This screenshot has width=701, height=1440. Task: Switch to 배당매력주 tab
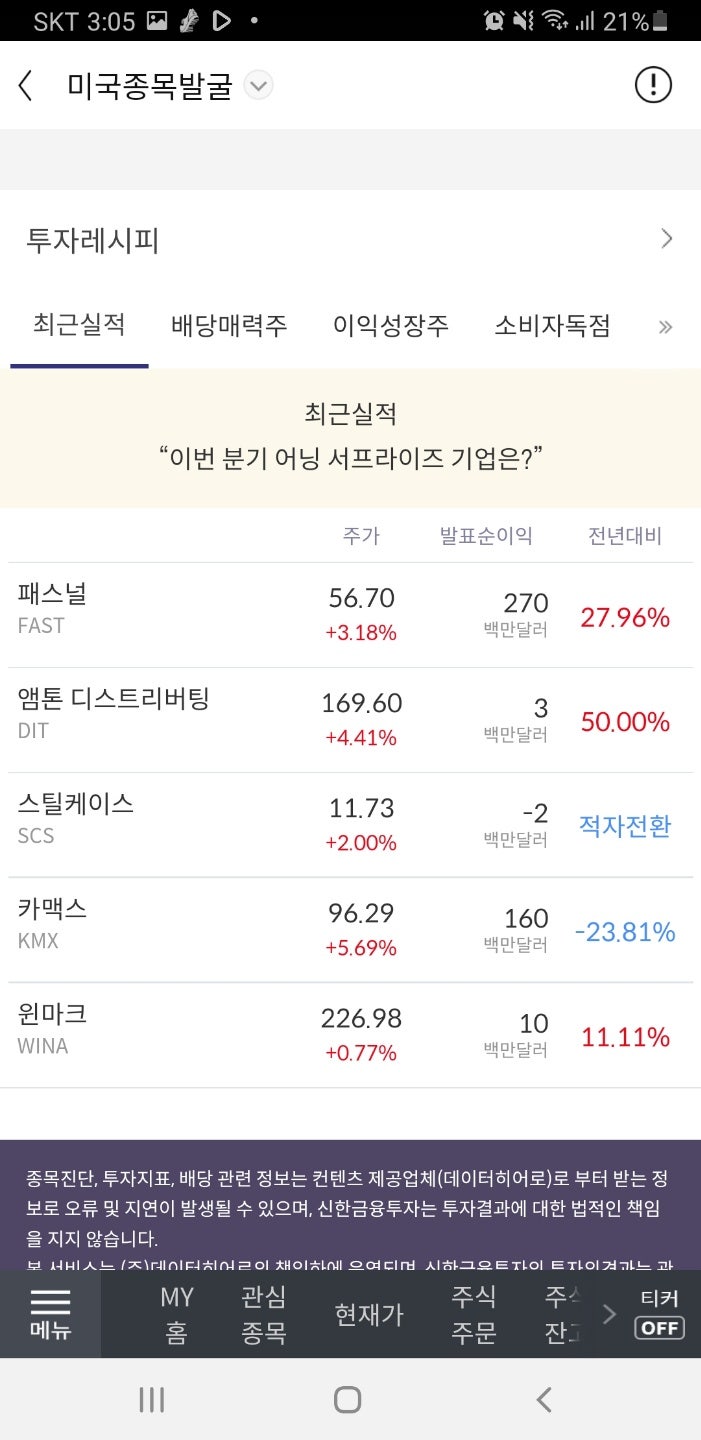pyautogui.click(x=229, y=326)
